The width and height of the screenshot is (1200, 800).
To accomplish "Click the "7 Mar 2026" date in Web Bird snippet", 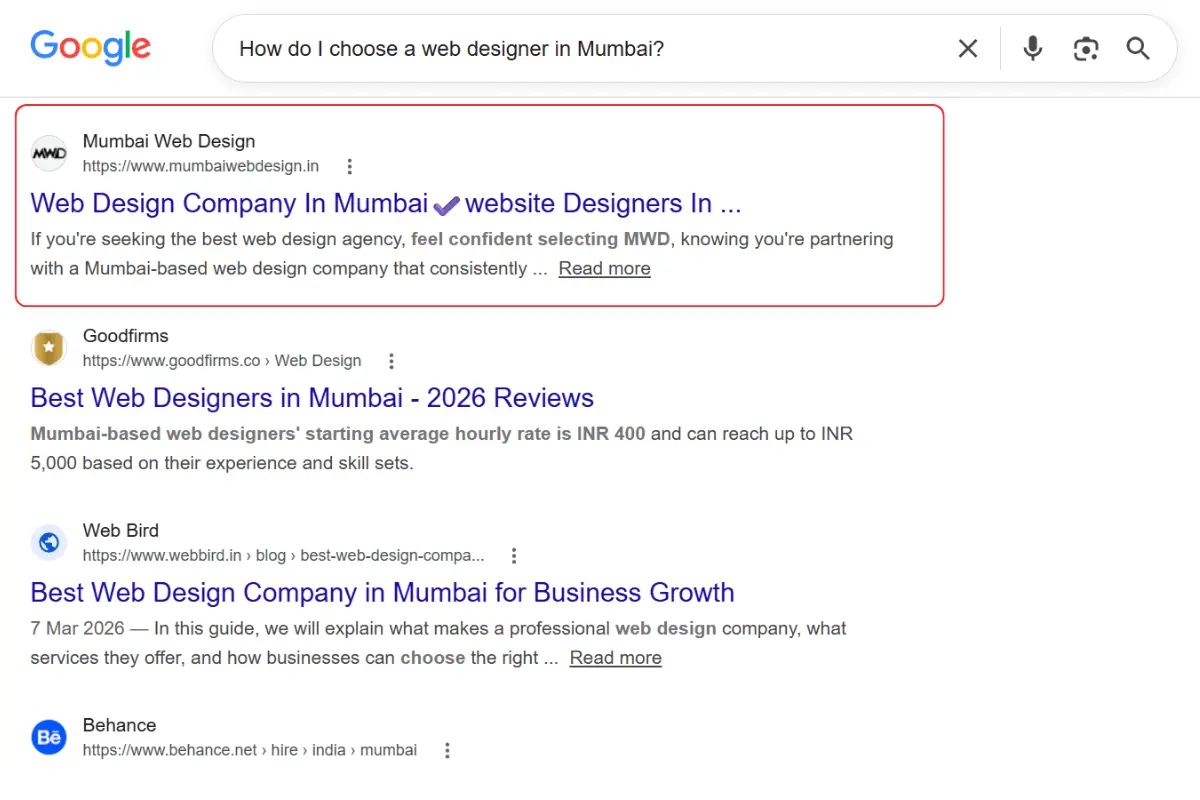I will [77, 629].
